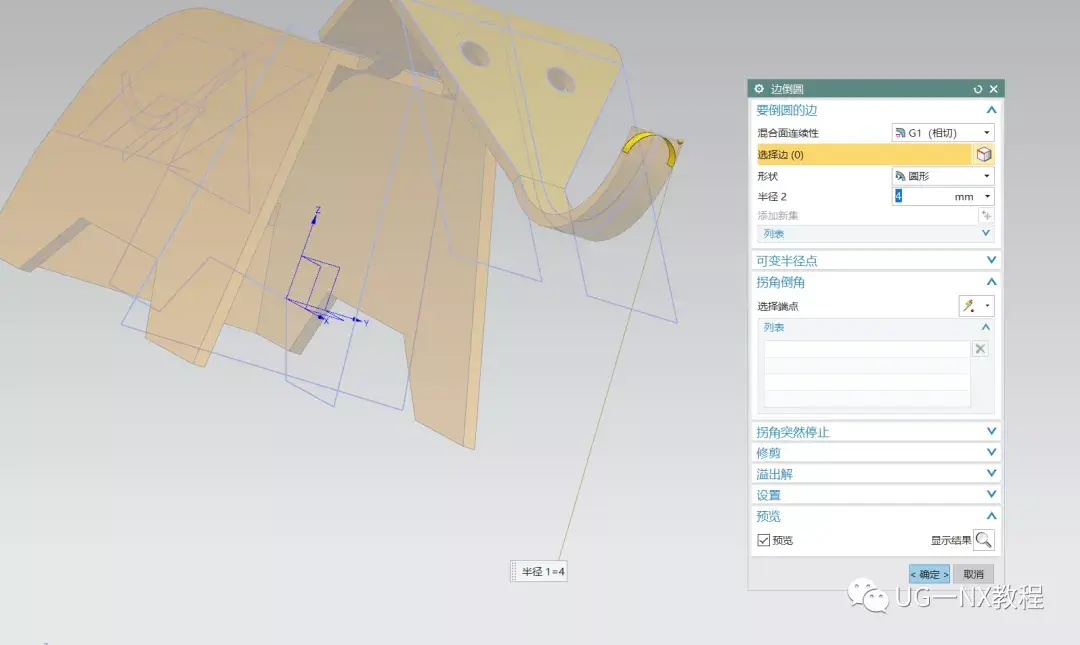Click the 添加新集 label
This screenshot has height=645, width=1080.
click(x=778, y=216)
